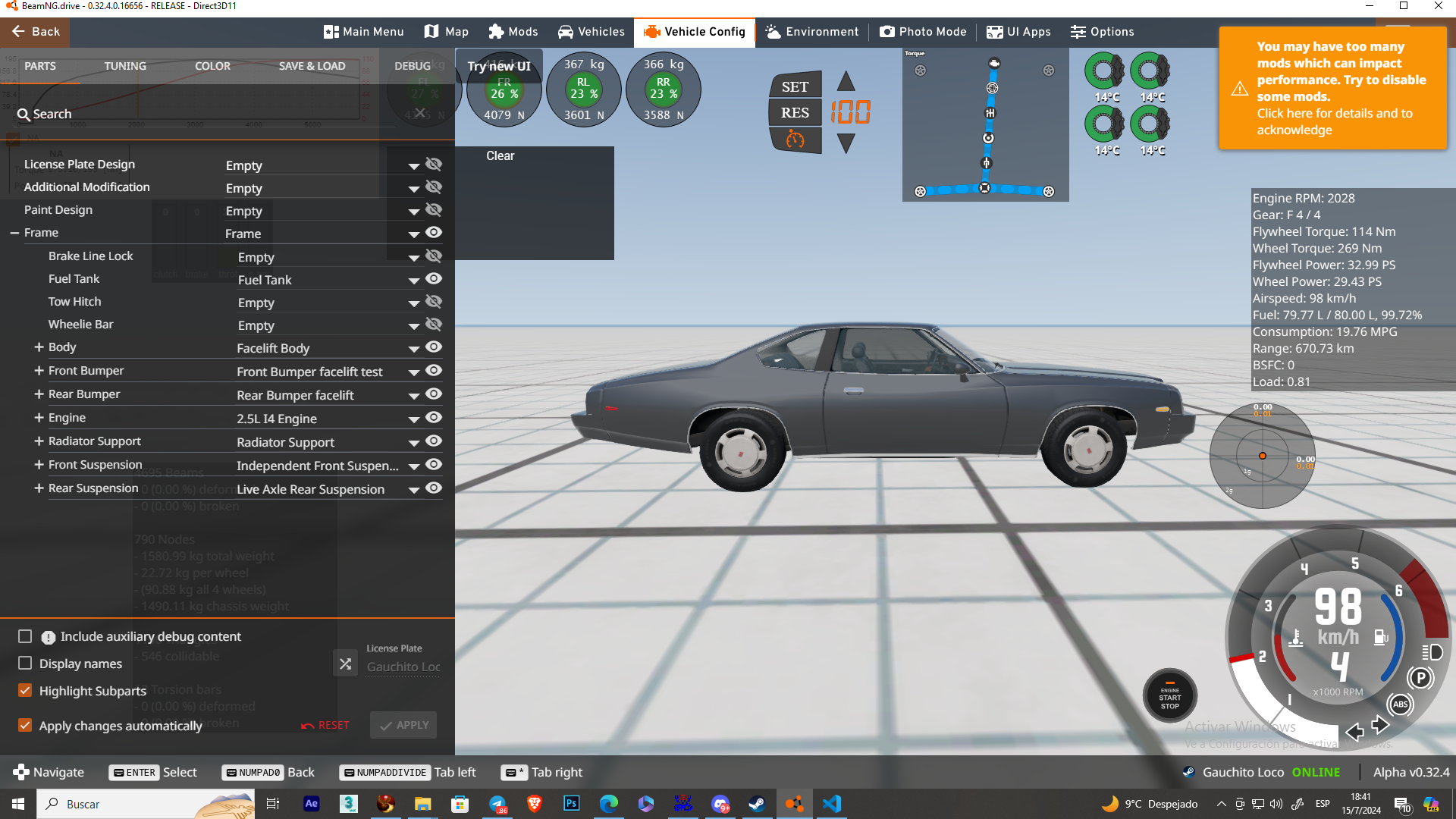The height and width of the screenshot is (819, 1456).
Task: Switch to the Tuning tab
Action: [125, 66]
